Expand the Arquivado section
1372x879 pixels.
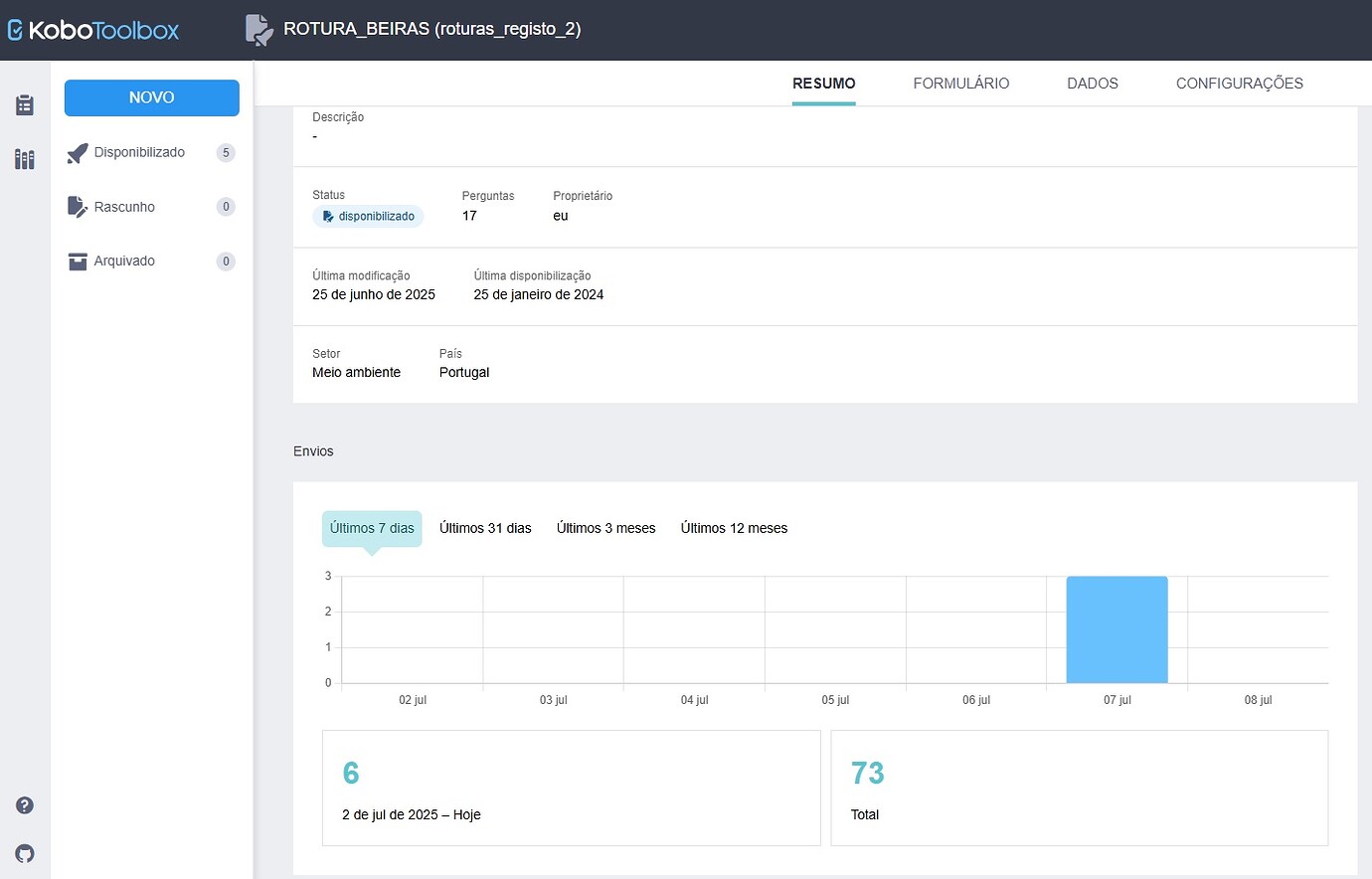pyautogui.click(x=125, y=261)
